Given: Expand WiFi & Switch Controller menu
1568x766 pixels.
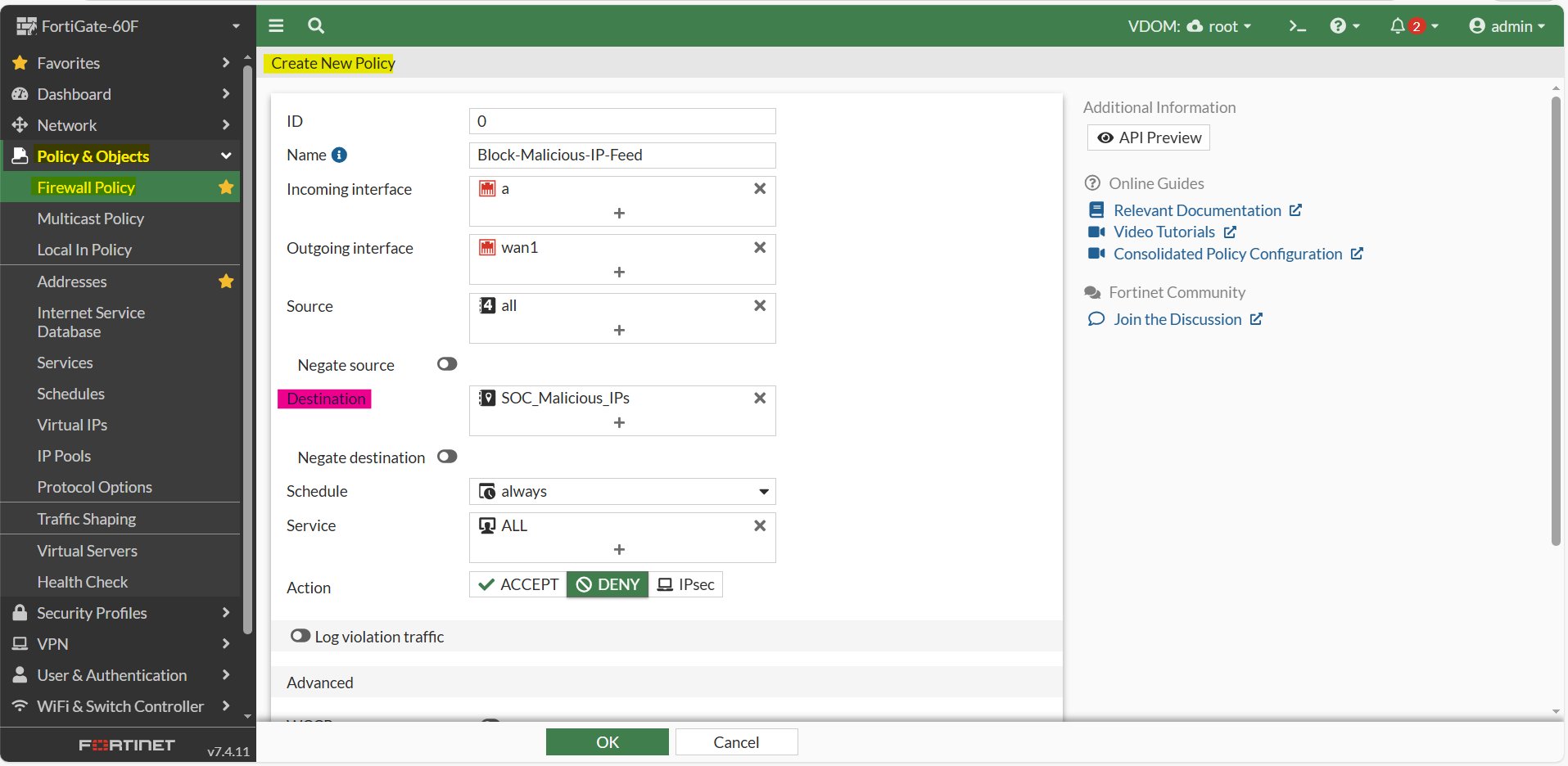Looking at the screenshot, I should pos(120,706).
